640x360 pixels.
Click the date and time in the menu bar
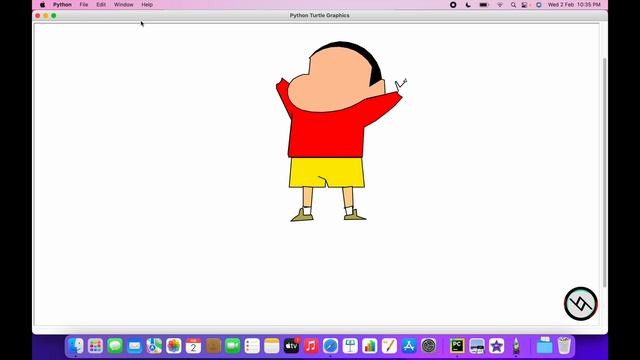574,5
